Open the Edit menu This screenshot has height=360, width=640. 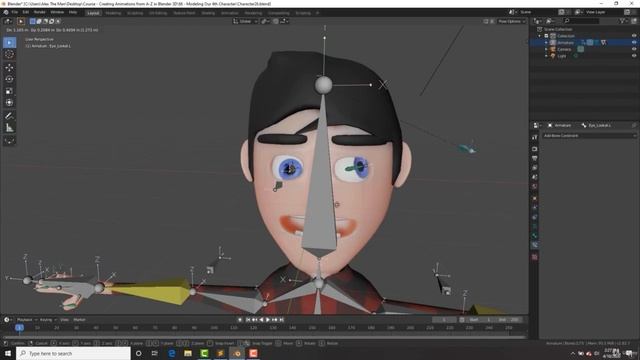tap(26, 13)
